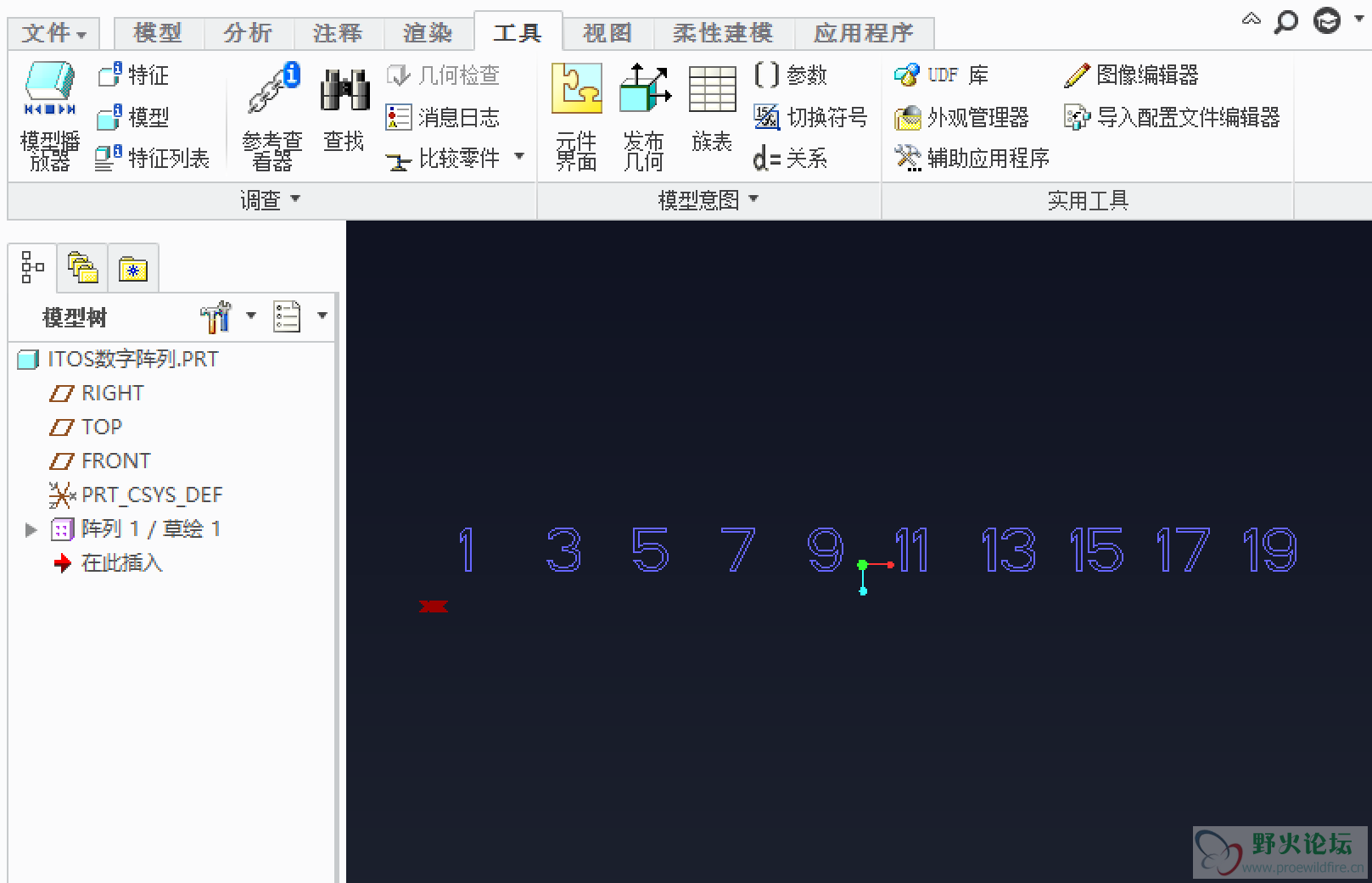
Task: Click the 在此插入 insert-here marker
Action: point(108,563)
